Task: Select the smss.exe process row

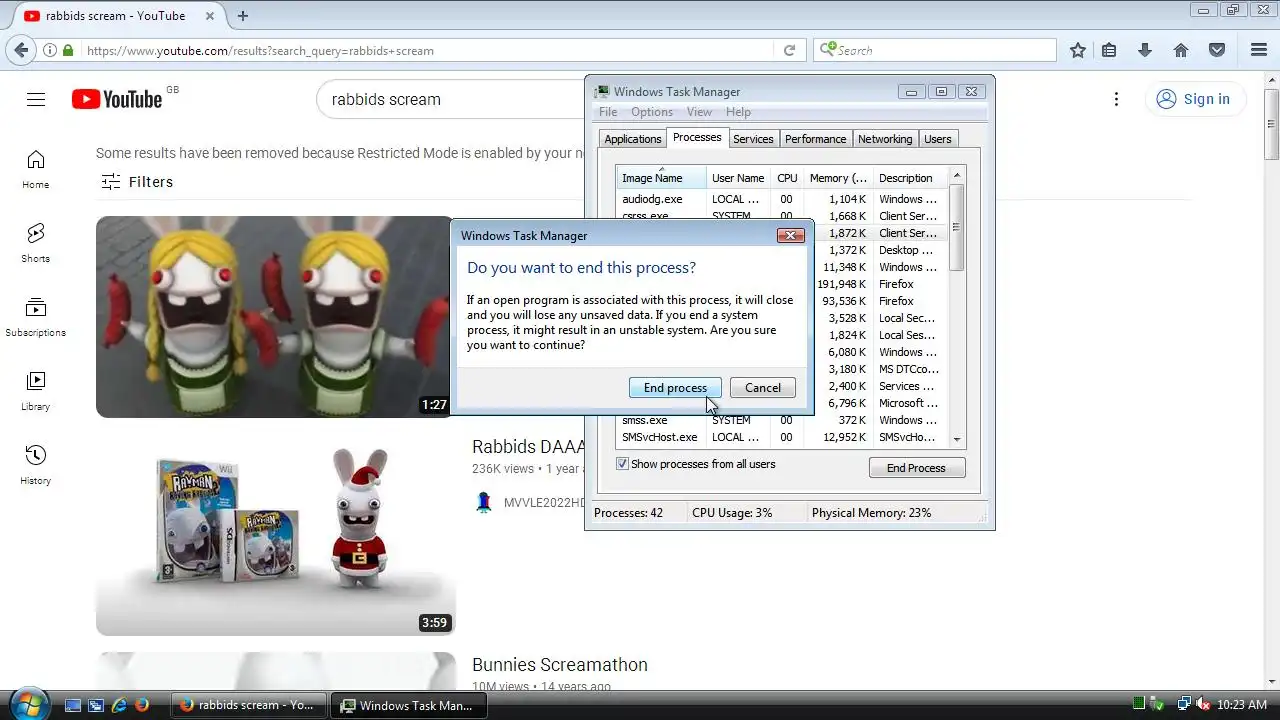Action: click(x=782, y=420)
